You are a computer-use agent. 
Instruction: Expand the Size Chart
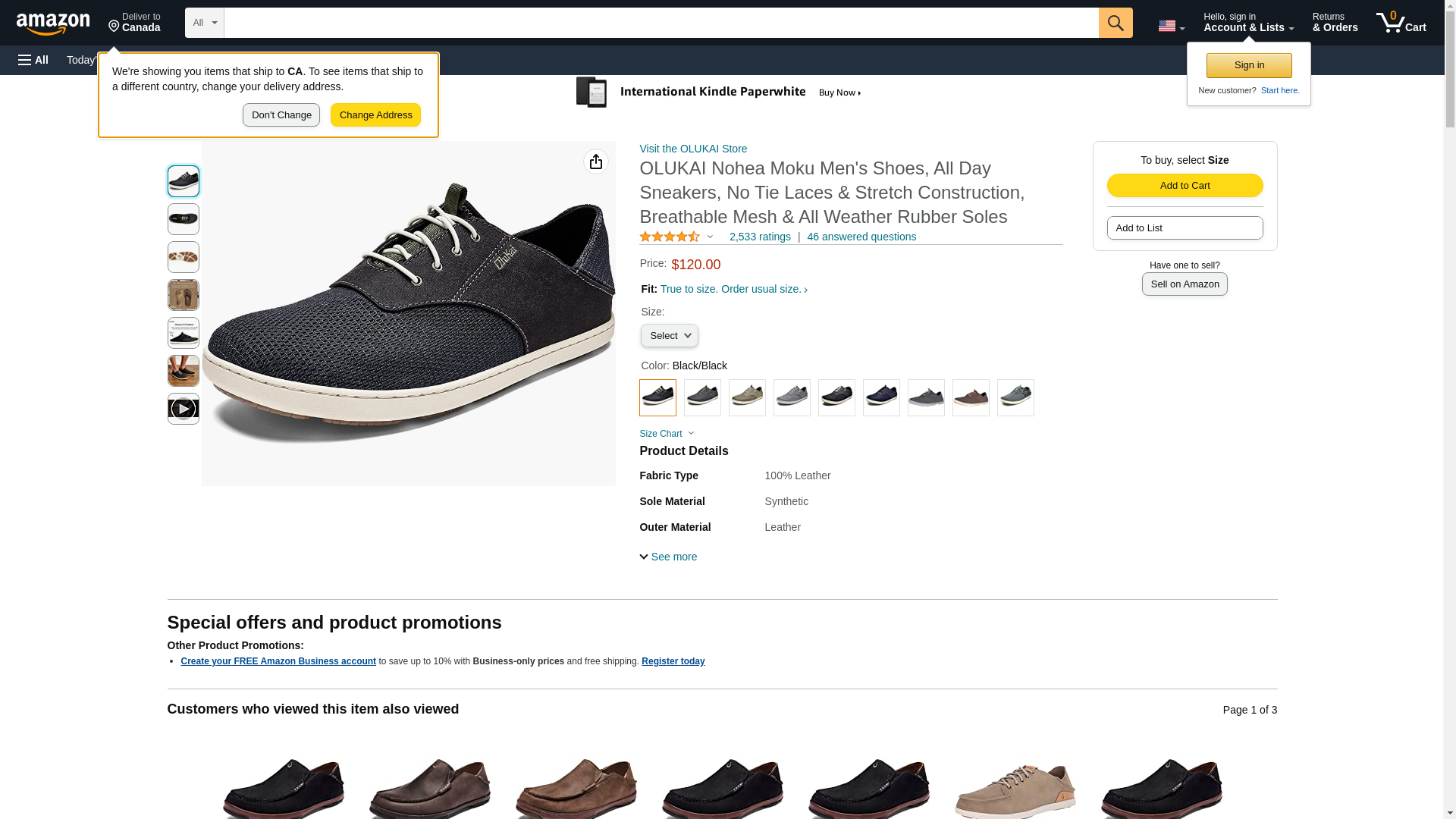[x=666, y=434]
